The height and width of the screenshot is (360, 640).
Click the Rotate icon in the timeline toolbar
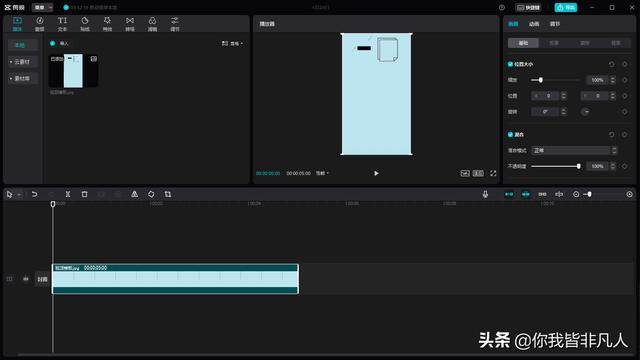(151, 194)
